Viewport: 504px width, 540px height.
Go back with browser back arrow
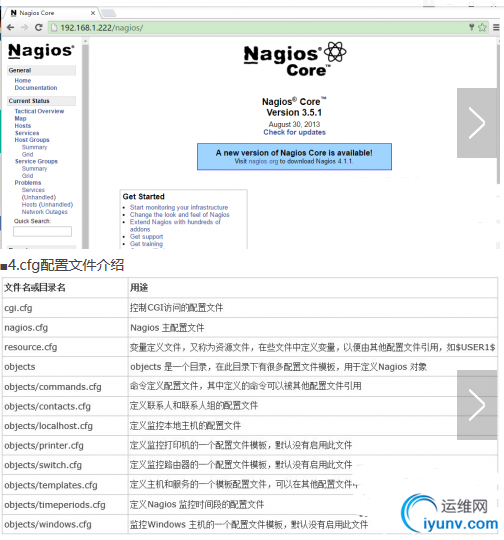coord(10,28)
